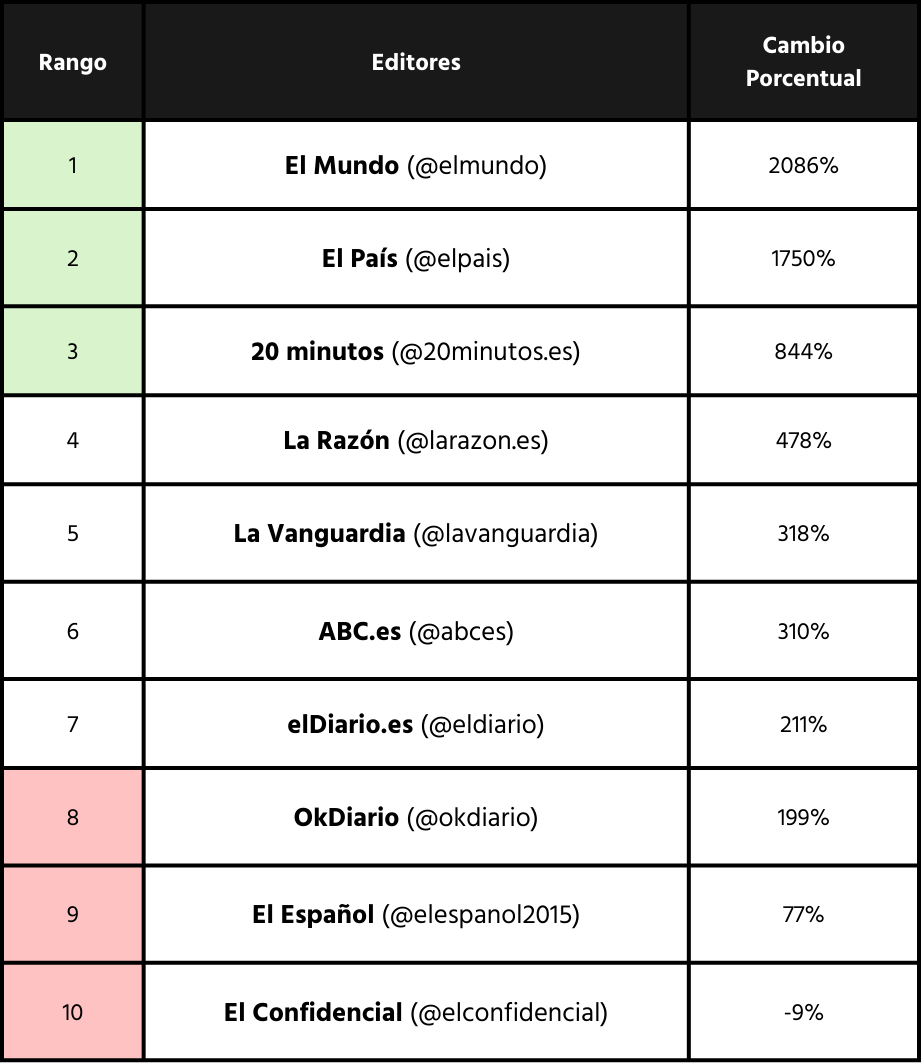Click the elDiario.es (@eldiario) entry
Viewport: 922px width, 1063px height.
pos(416,725)
